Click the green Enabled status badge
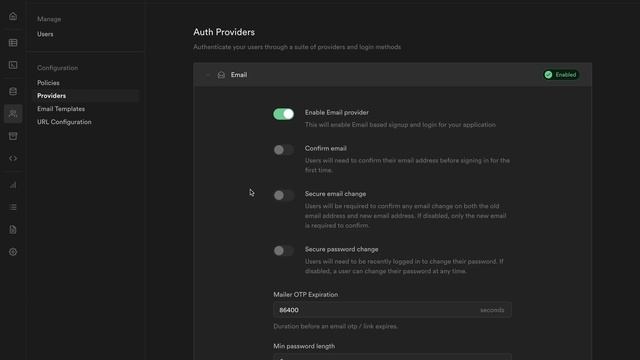Image resolution: width=640 pixels, height=360 pixels. tap(561, 75)
